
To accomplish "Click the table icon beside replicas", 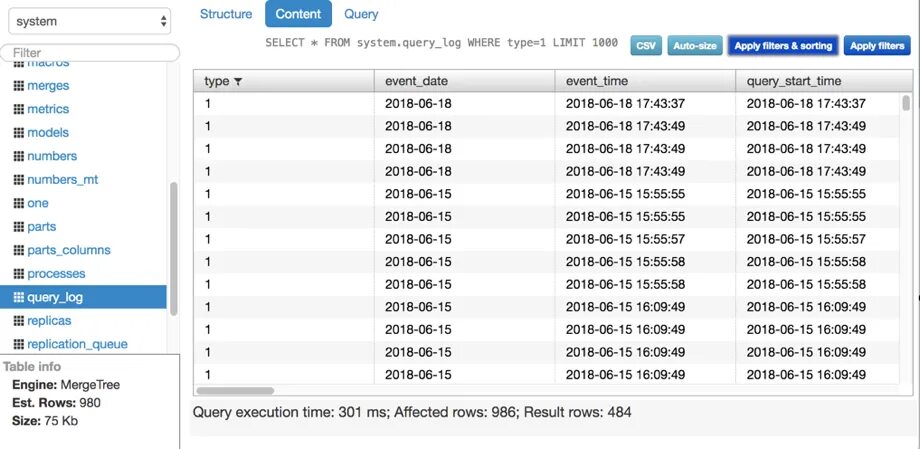I will (x=18, y=320).
